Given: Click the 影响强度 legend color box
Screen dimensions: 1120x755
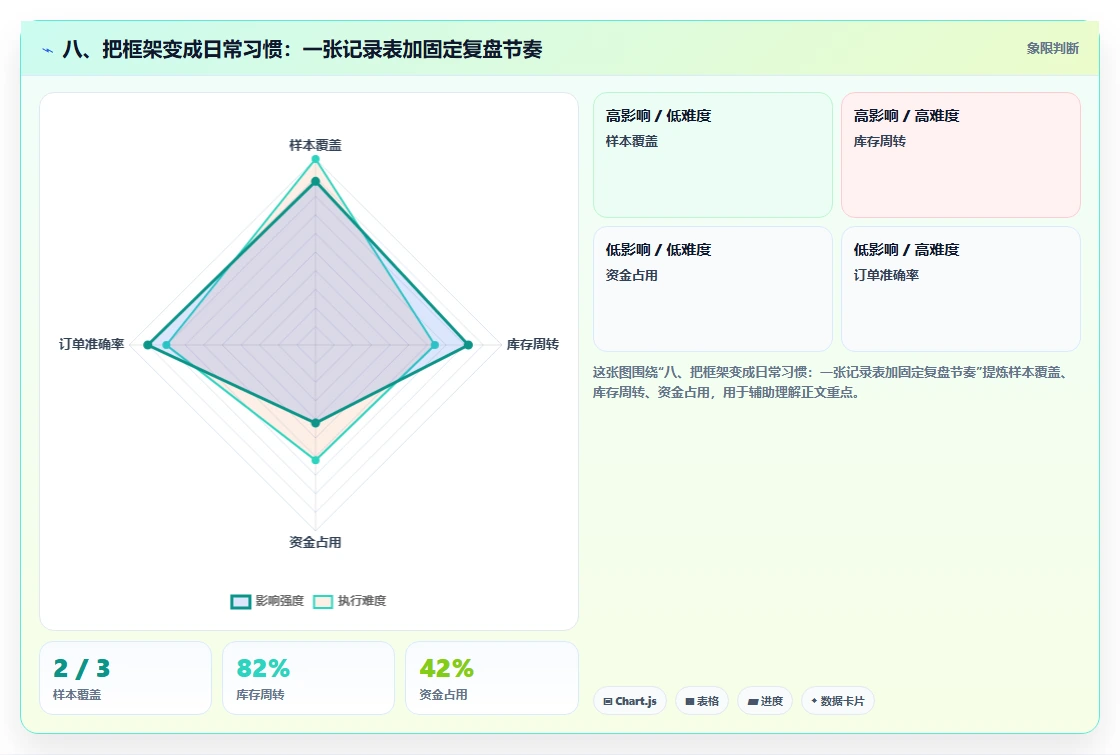Looking at the screenshot, I should [241, 601].
